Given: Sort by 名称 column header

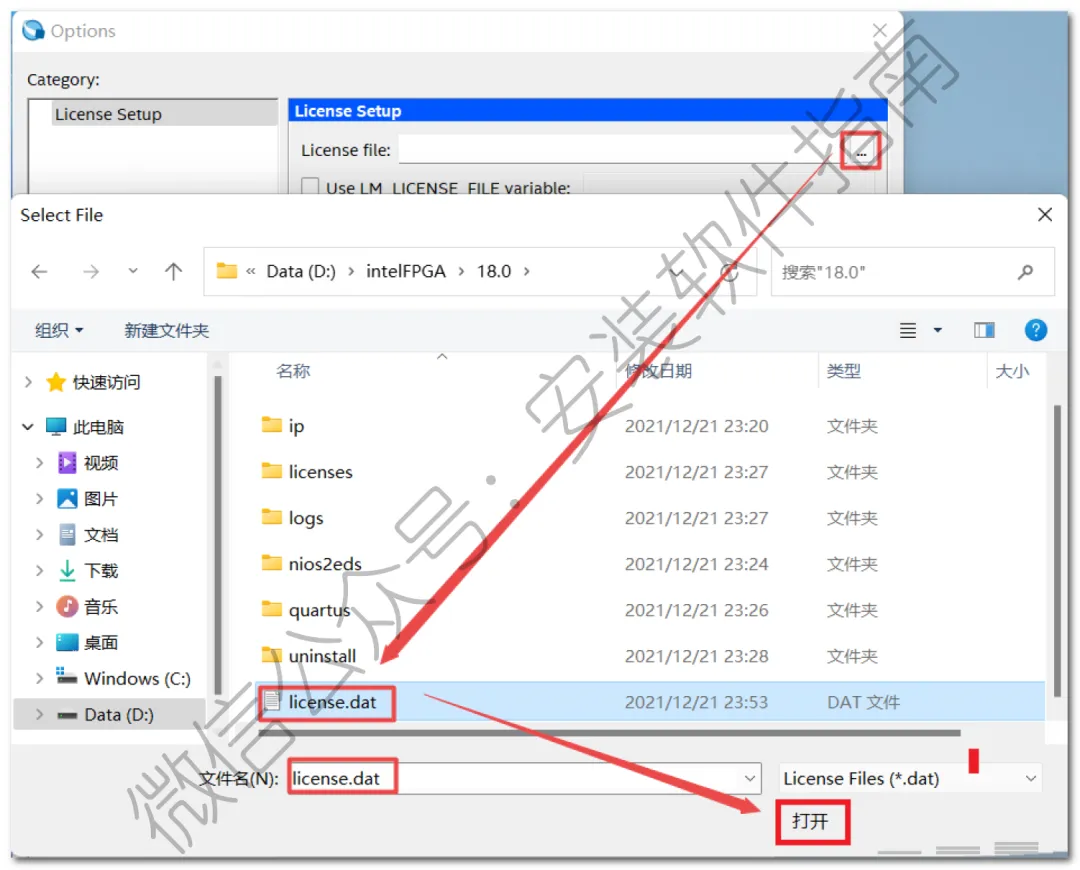Looking at the screenshot, I should [x=293, y=371].
